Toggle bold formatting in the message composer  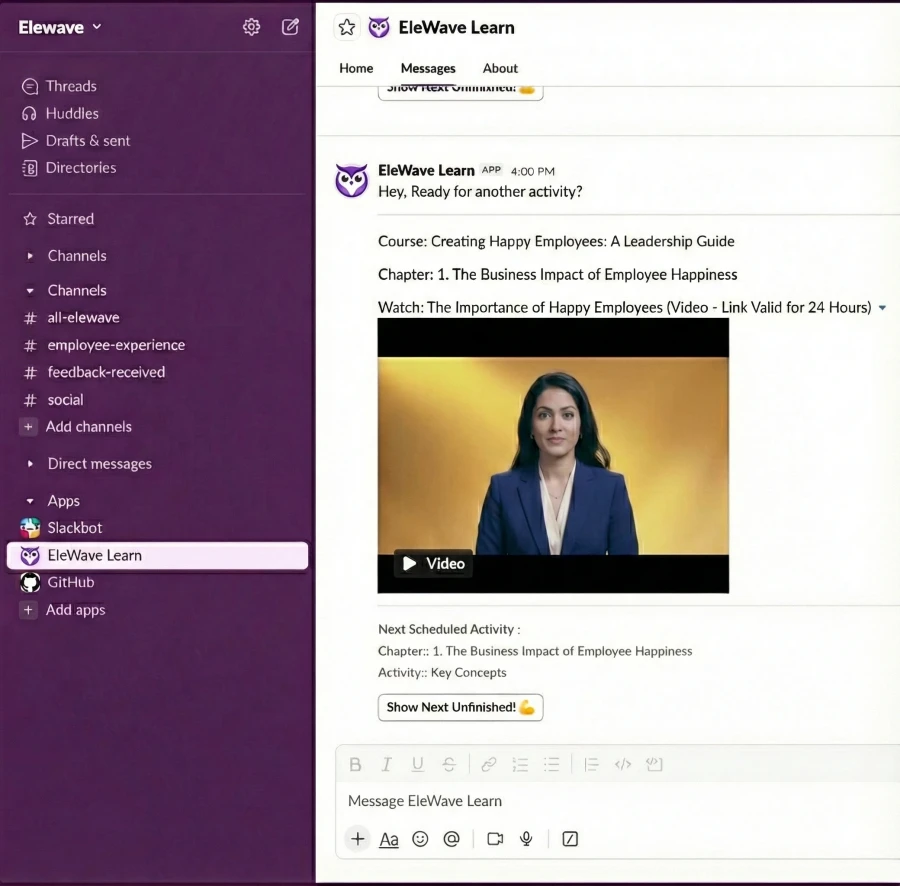point(355,764)
